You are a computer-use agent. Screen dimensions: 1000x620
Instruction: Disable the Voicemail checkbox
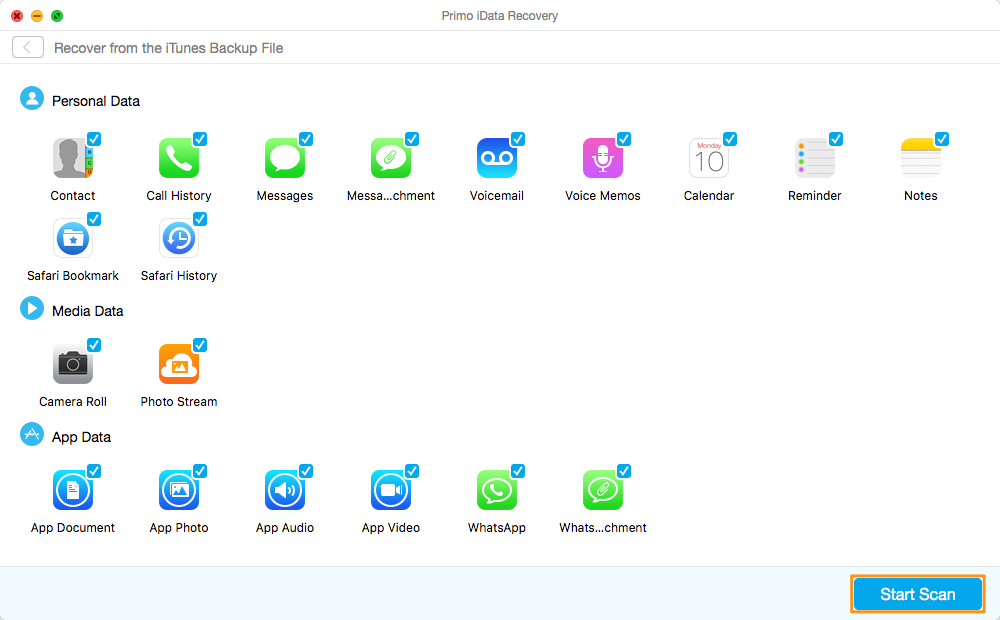click(x=517, y=139)
